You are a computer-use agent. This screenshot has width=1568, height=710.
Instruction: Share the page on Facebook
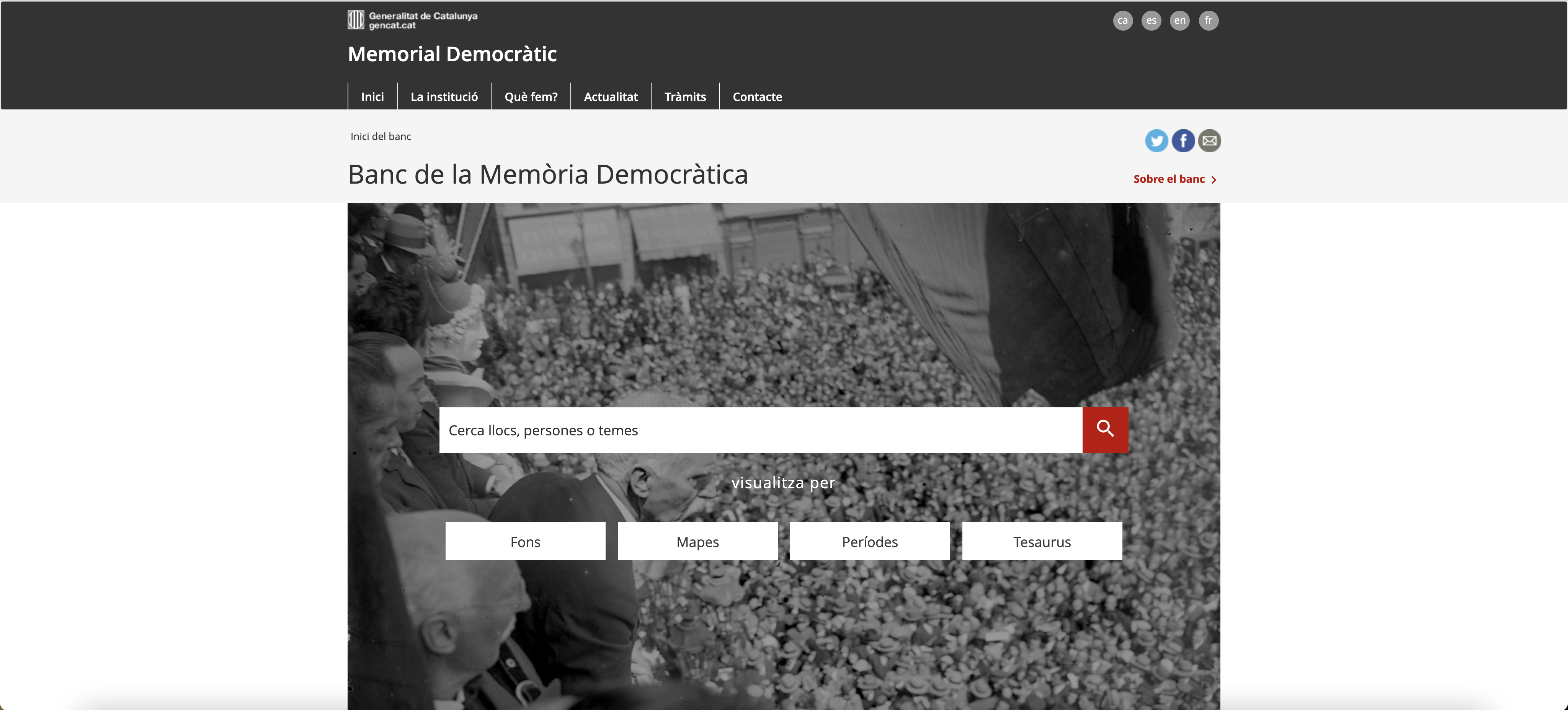1183,141
